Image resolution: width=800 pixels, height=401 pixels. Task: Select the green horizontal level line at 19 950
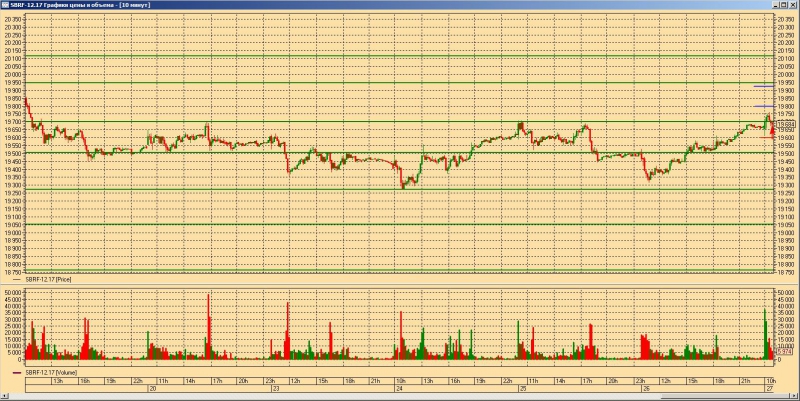[399, 82]
